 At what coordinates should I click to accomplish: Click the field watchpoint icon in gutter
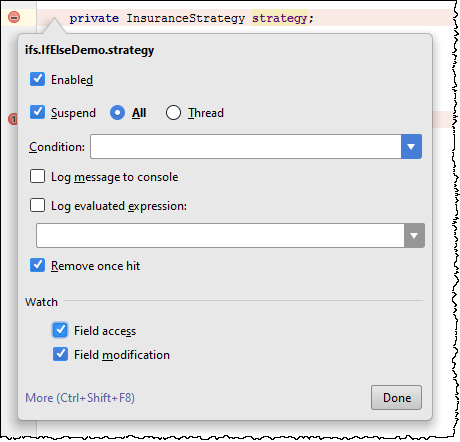coord(14,17)
